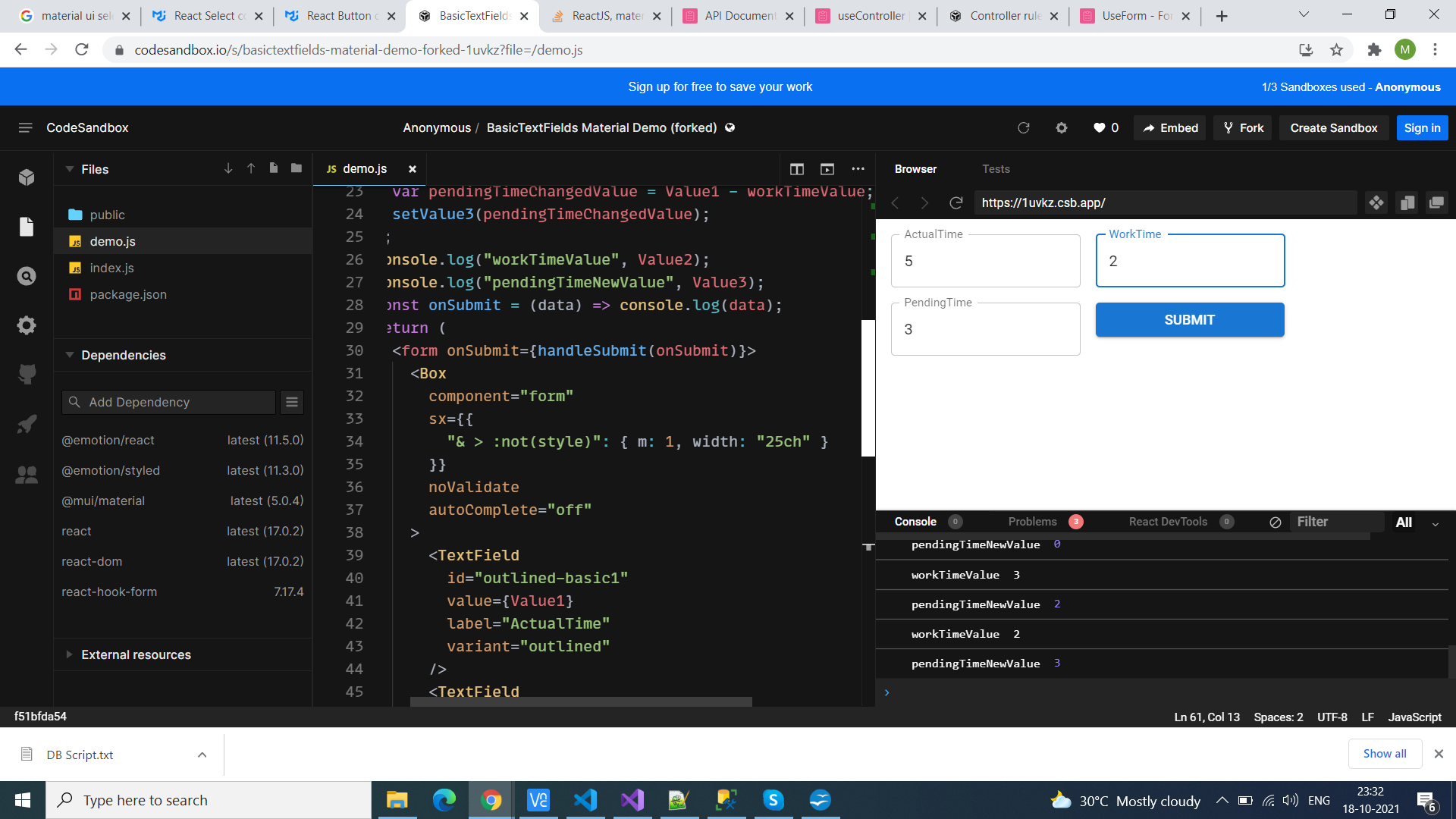Open the Live collaboration sidebar icon
The height and width of the screenshot is (819, 1456).
[27, 475]
